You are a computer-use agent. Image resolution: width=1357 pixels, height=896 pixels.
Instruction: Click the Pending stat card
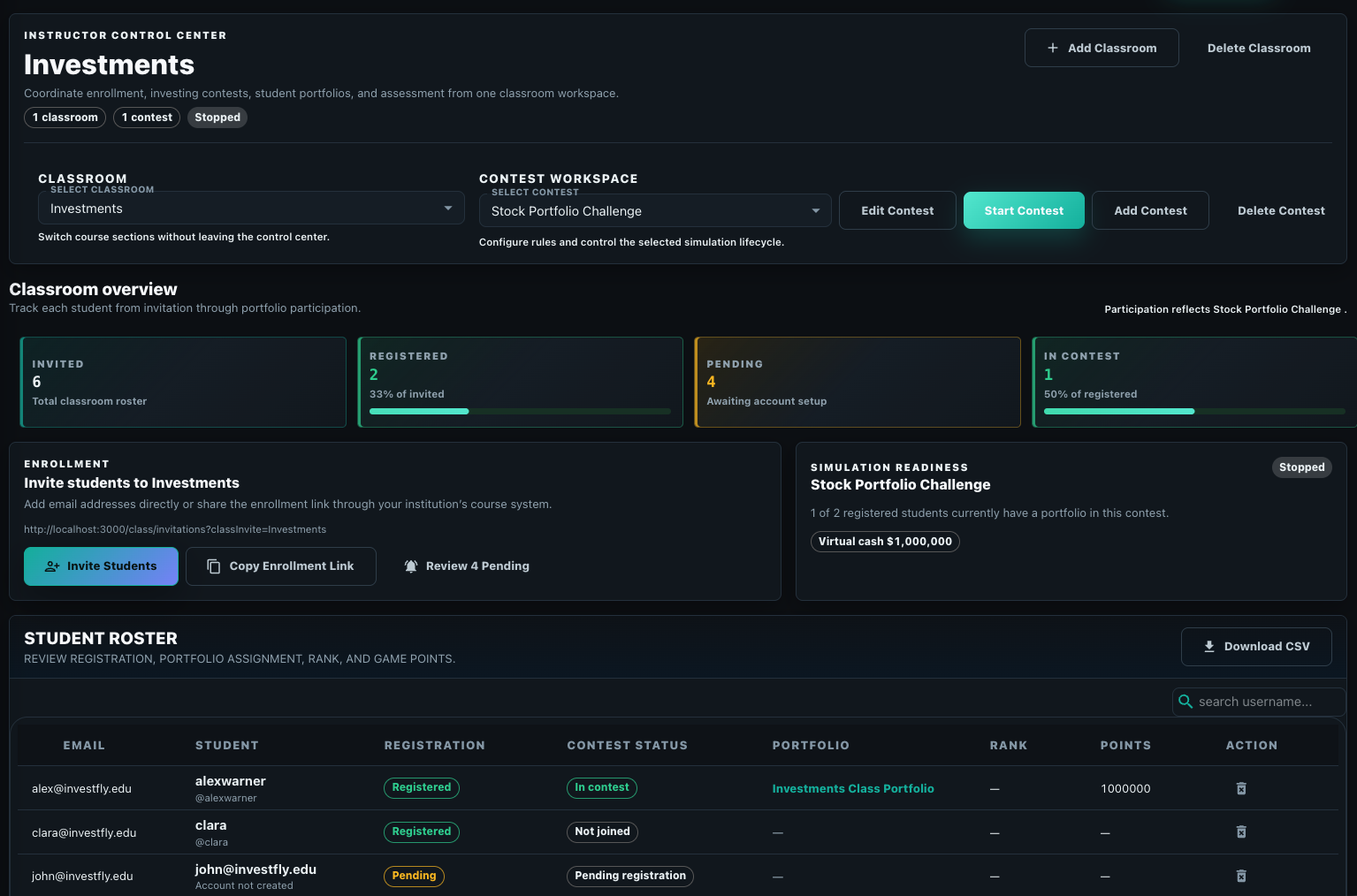click(858, 382)
